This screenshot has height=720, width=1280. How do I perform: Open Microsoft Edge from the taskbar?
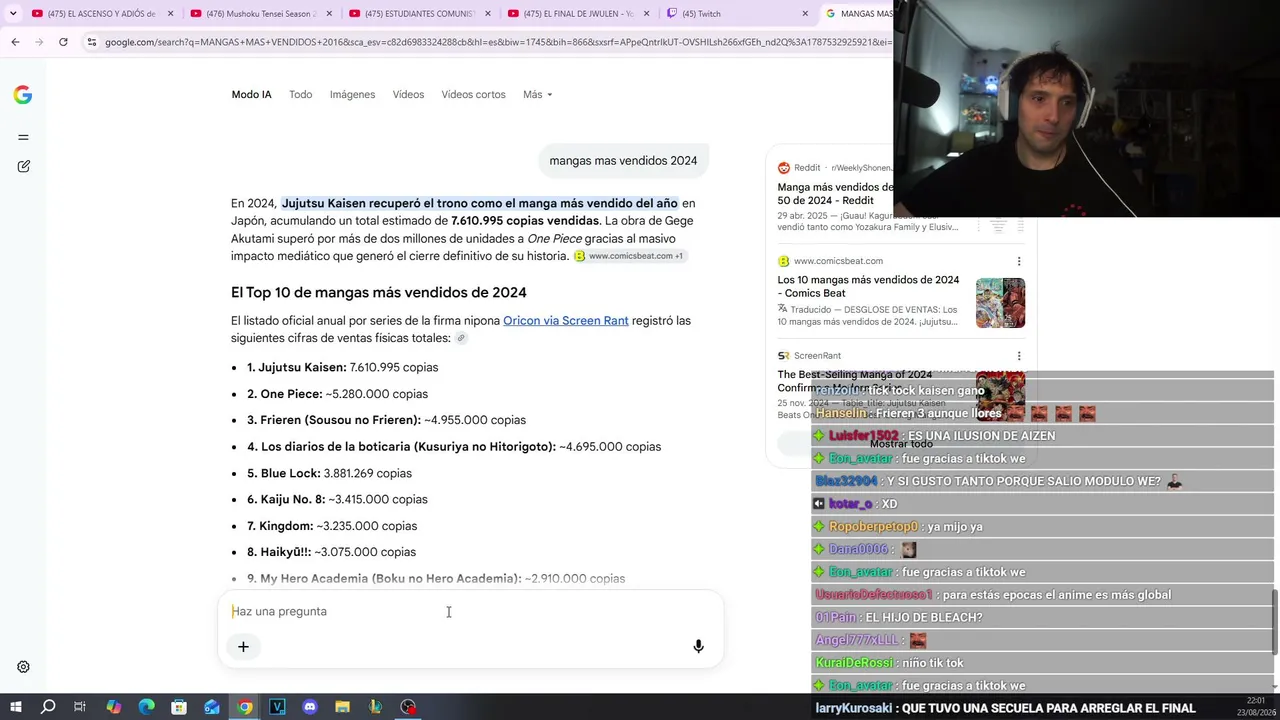click(x=146, y=707)
